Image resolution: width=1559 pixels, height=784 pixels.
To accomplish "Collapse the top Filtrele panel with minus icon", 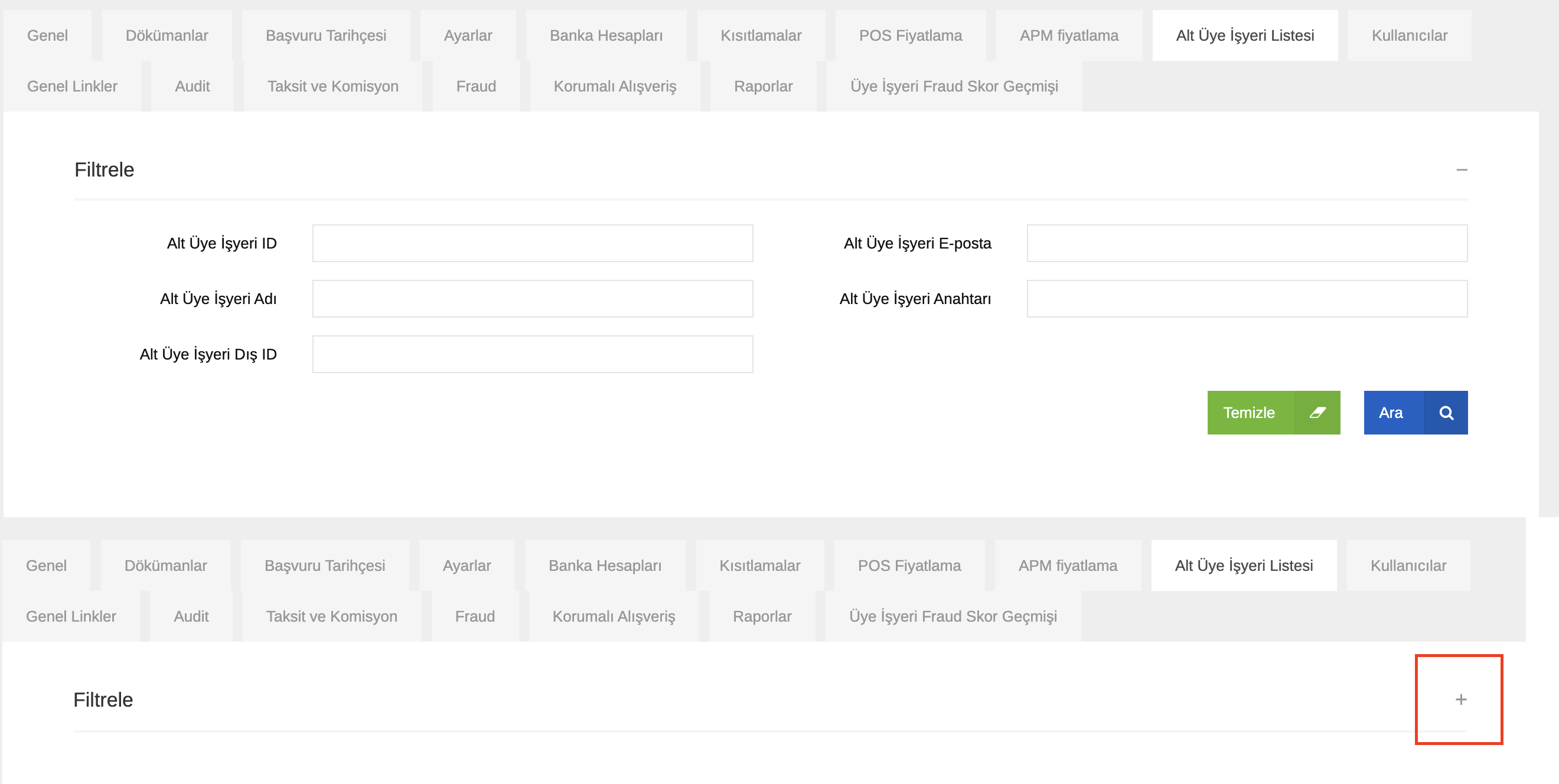I will 1462,170.
